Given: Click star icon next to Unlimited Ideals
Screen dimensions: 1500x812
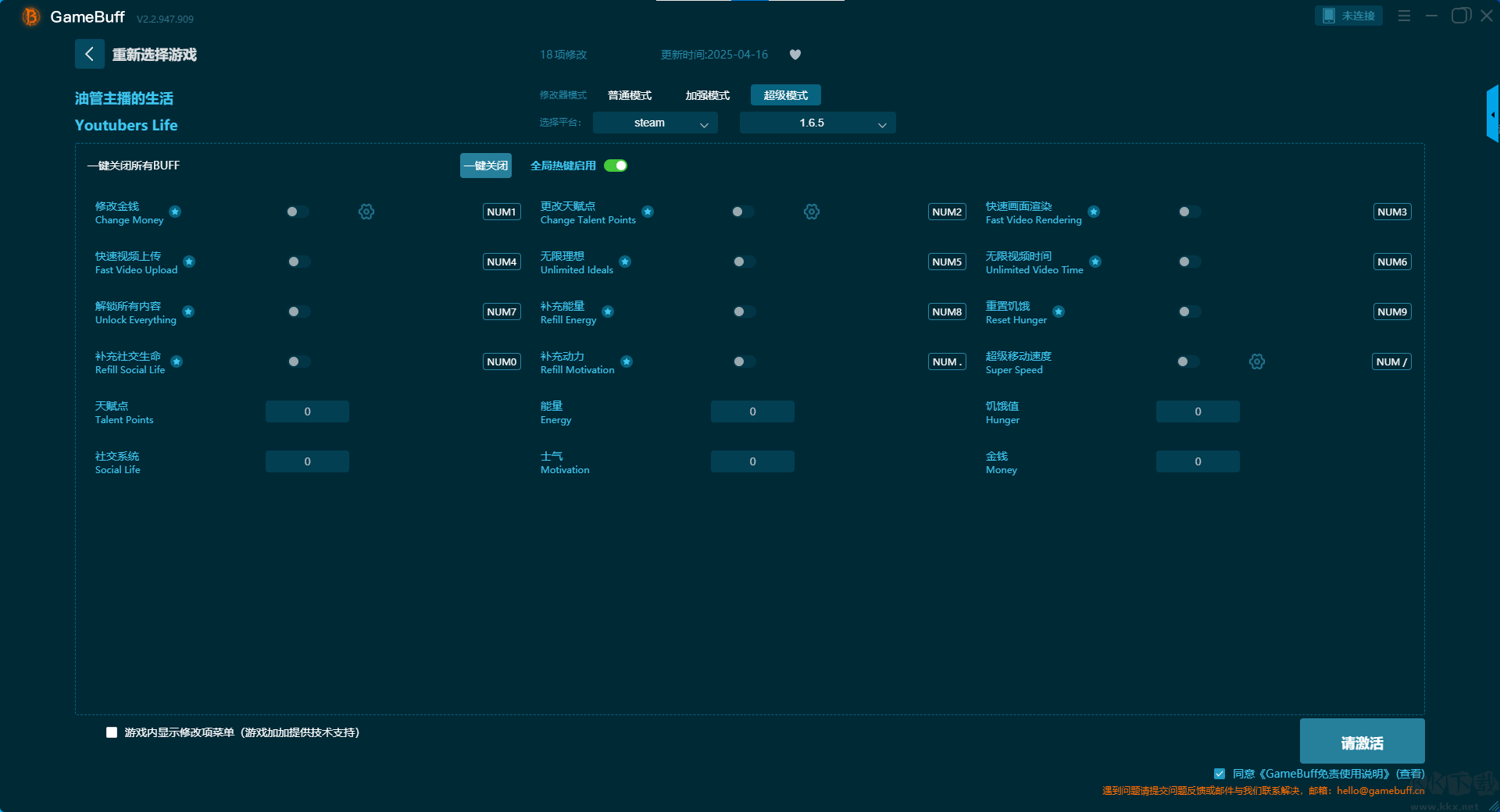Looking at the screenshot, I should tap(625, 262).
